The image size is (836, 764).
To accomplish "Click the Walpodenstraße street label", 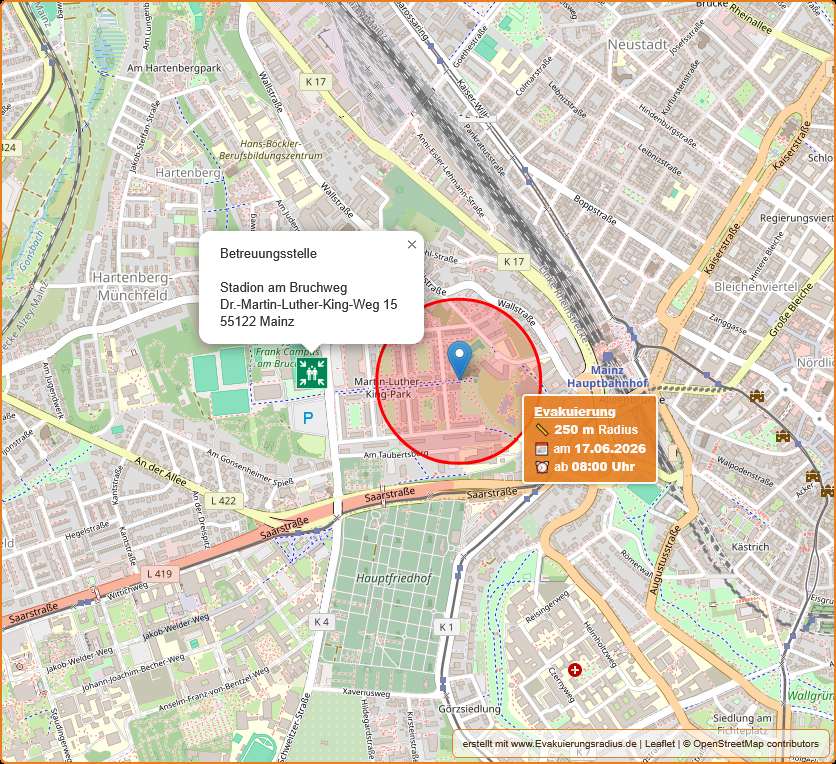I will [745, 471].
